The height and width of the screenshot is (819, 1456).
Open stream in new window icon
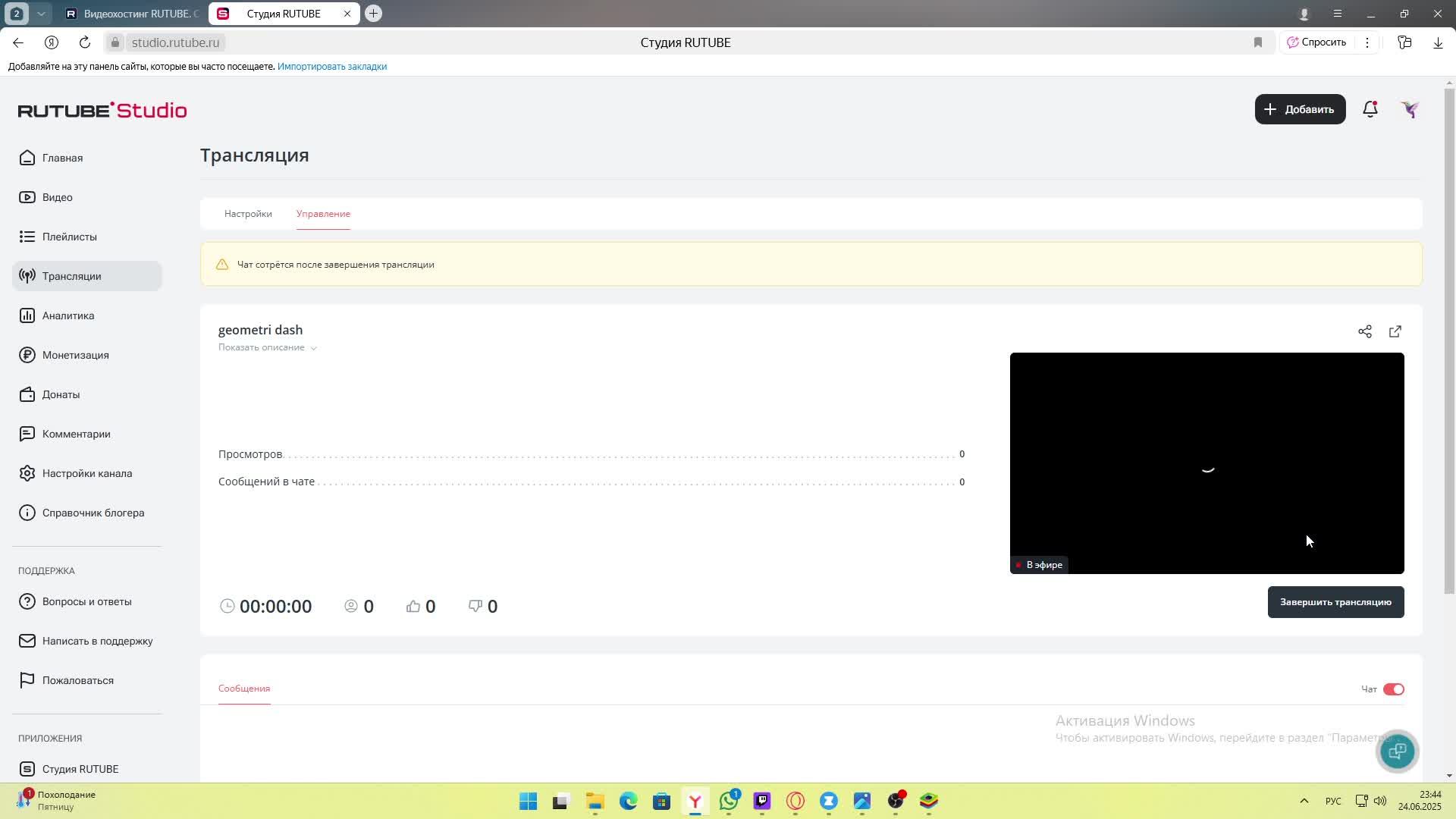click(1395, 331)
